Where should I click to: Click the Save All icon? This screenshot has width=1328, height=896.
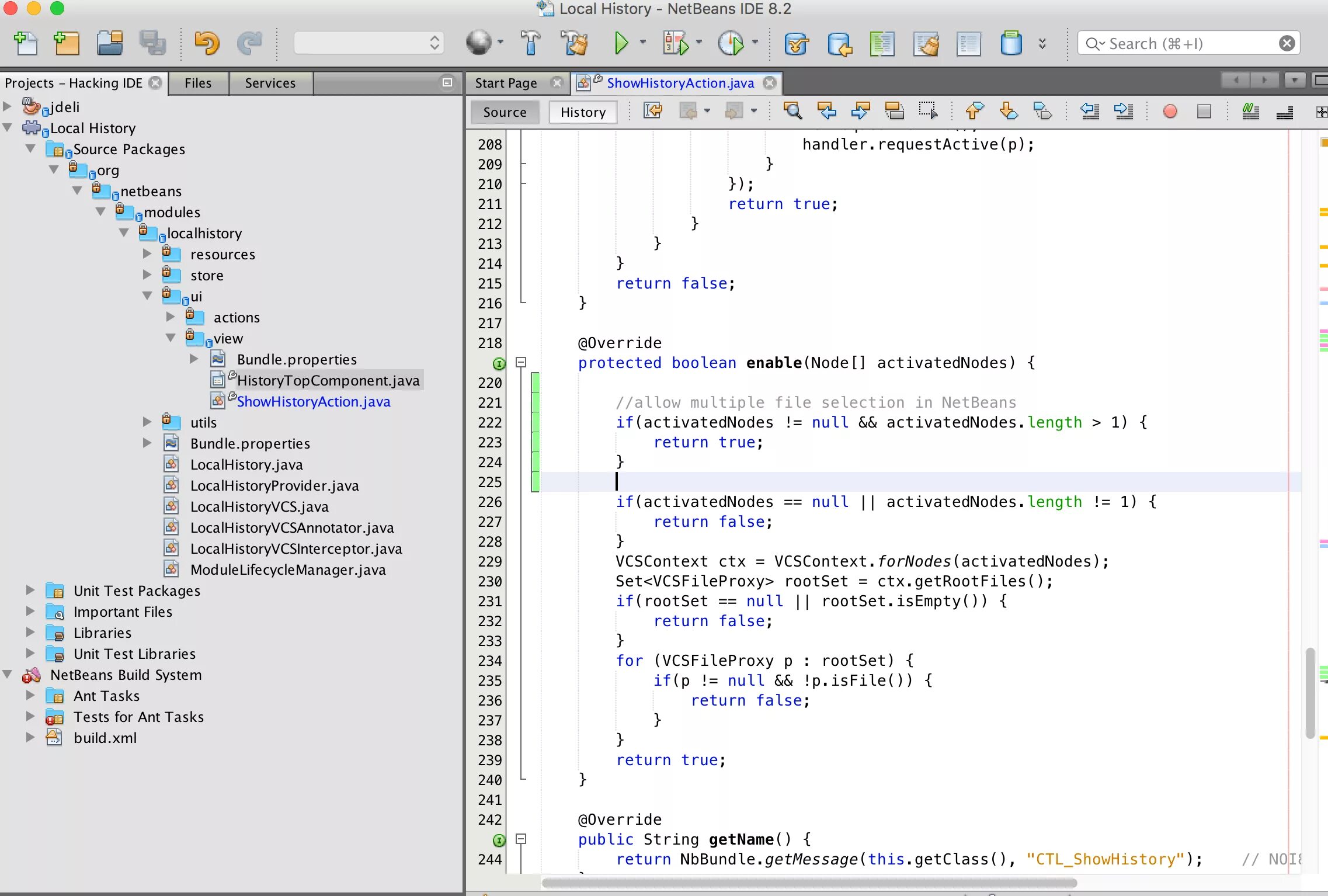coord(153,43)
